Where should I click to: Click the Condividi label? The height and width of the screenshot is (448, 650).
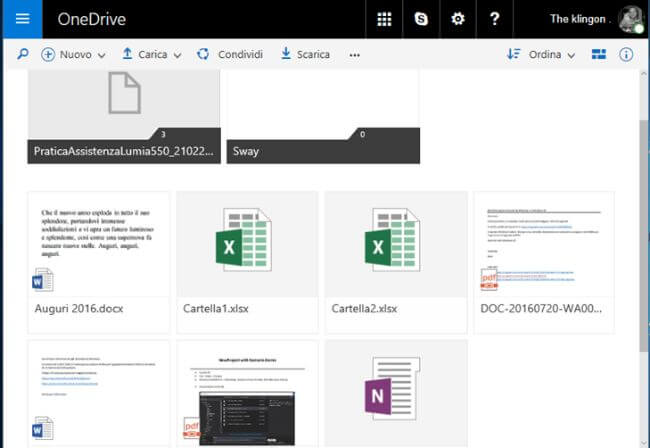240,54
